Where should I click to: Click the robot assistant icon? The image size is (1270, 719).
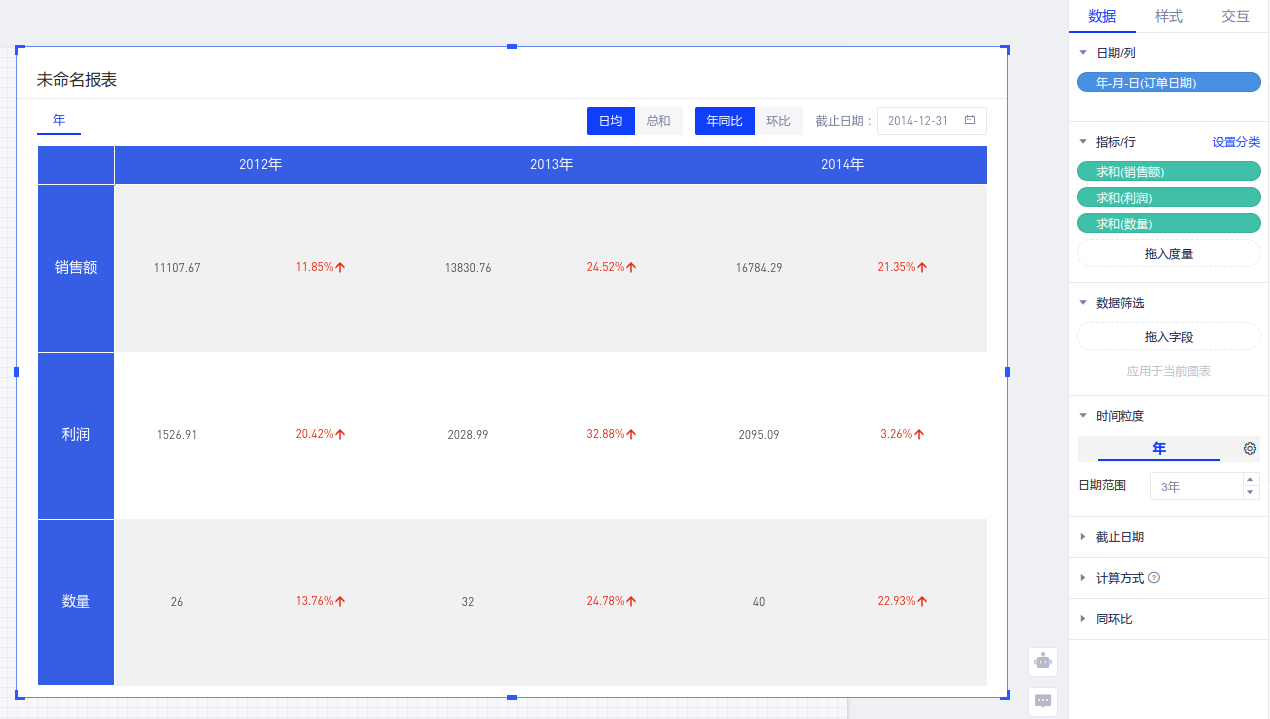[1043, 661]
